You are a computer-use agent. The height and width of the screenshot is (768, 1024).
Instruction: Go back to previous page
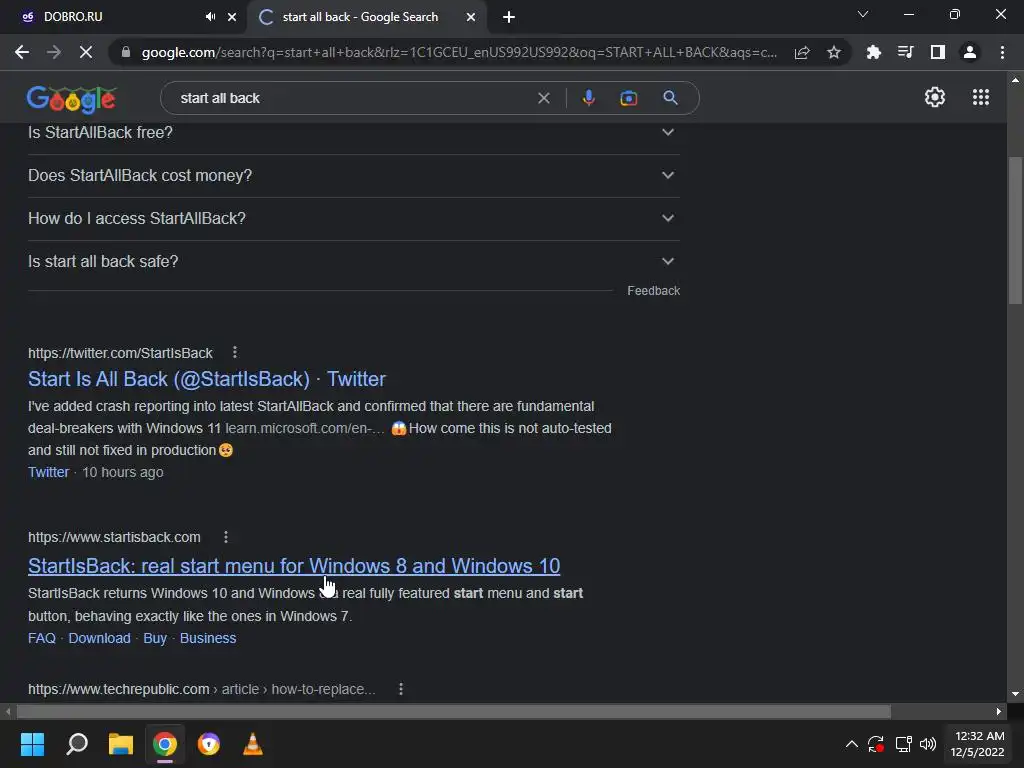[x=22, y=52]
